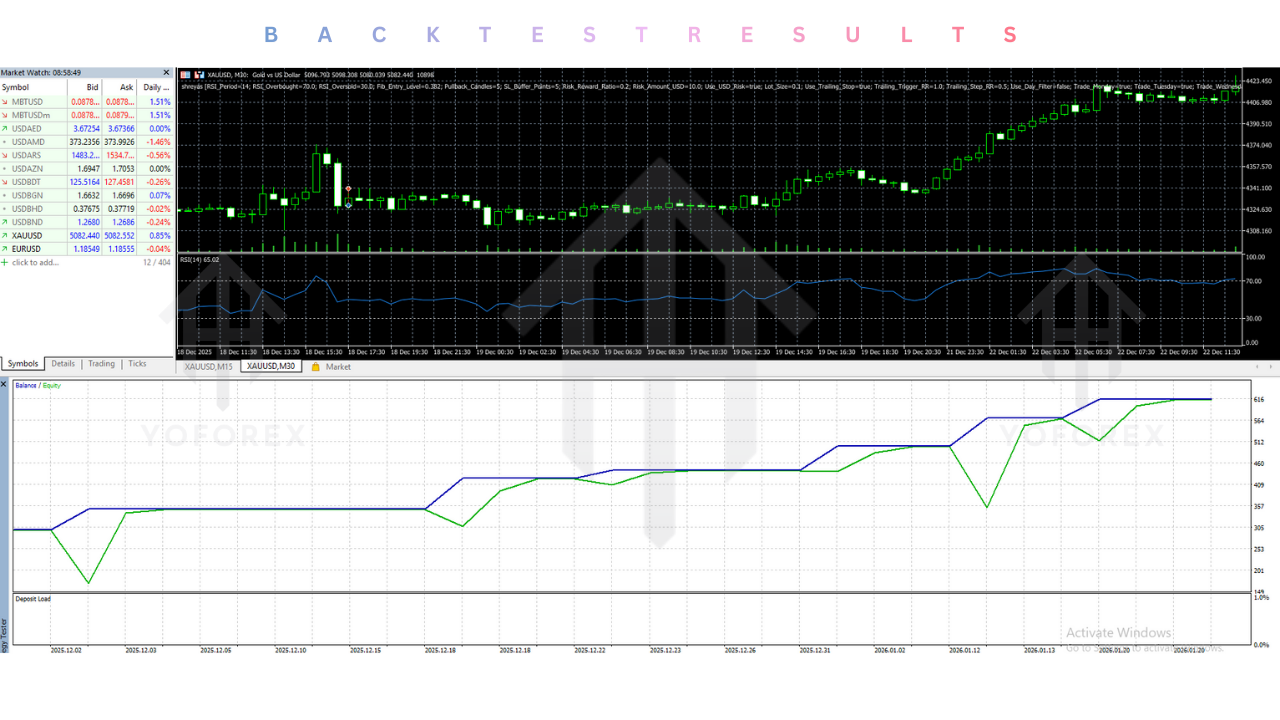Click the chart tabs scroll right arrow
1280x720 pixels.
pyautogui.click(x=1273, y=367)
